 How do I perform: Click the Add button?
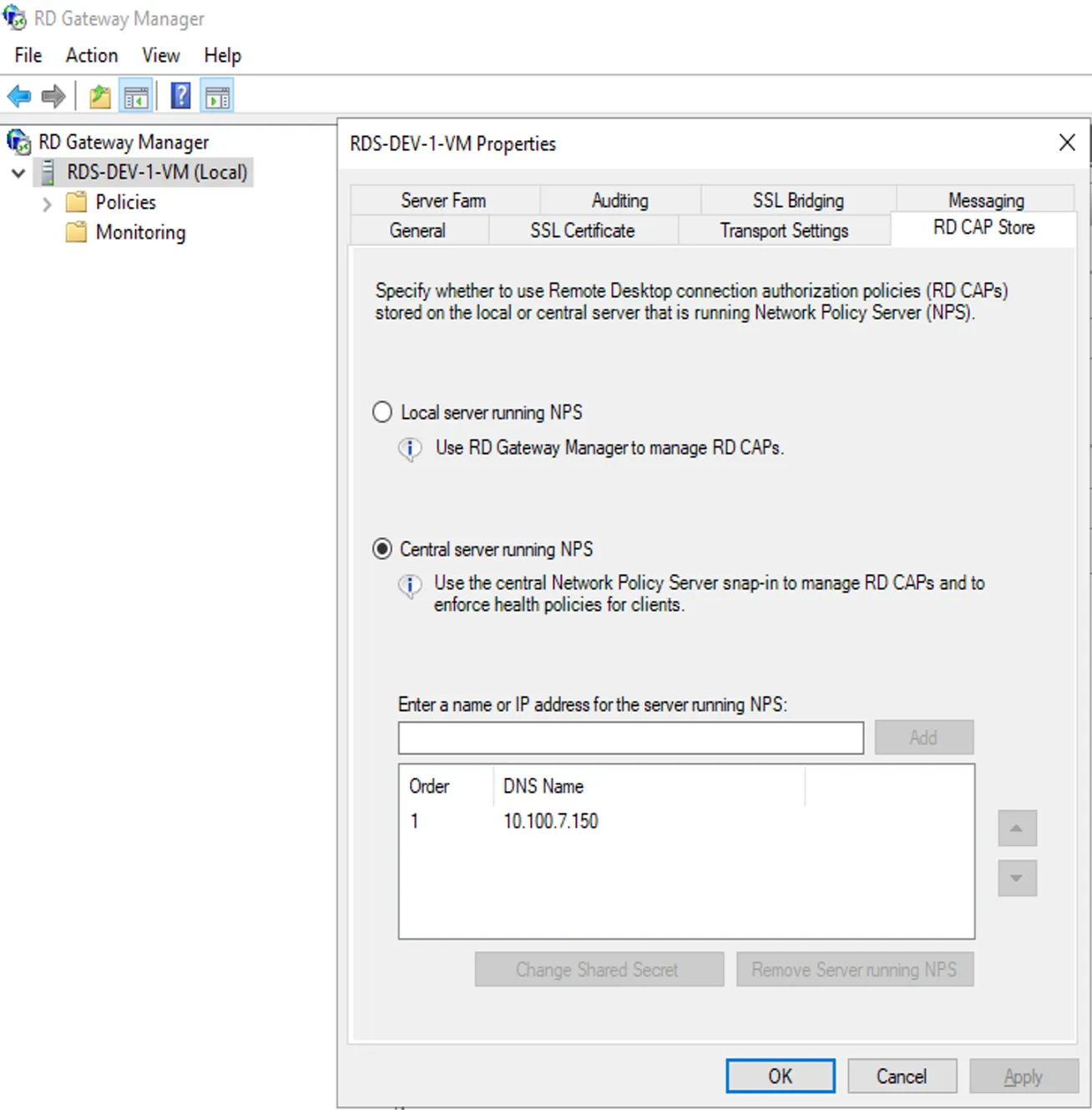tap(923, 737)
